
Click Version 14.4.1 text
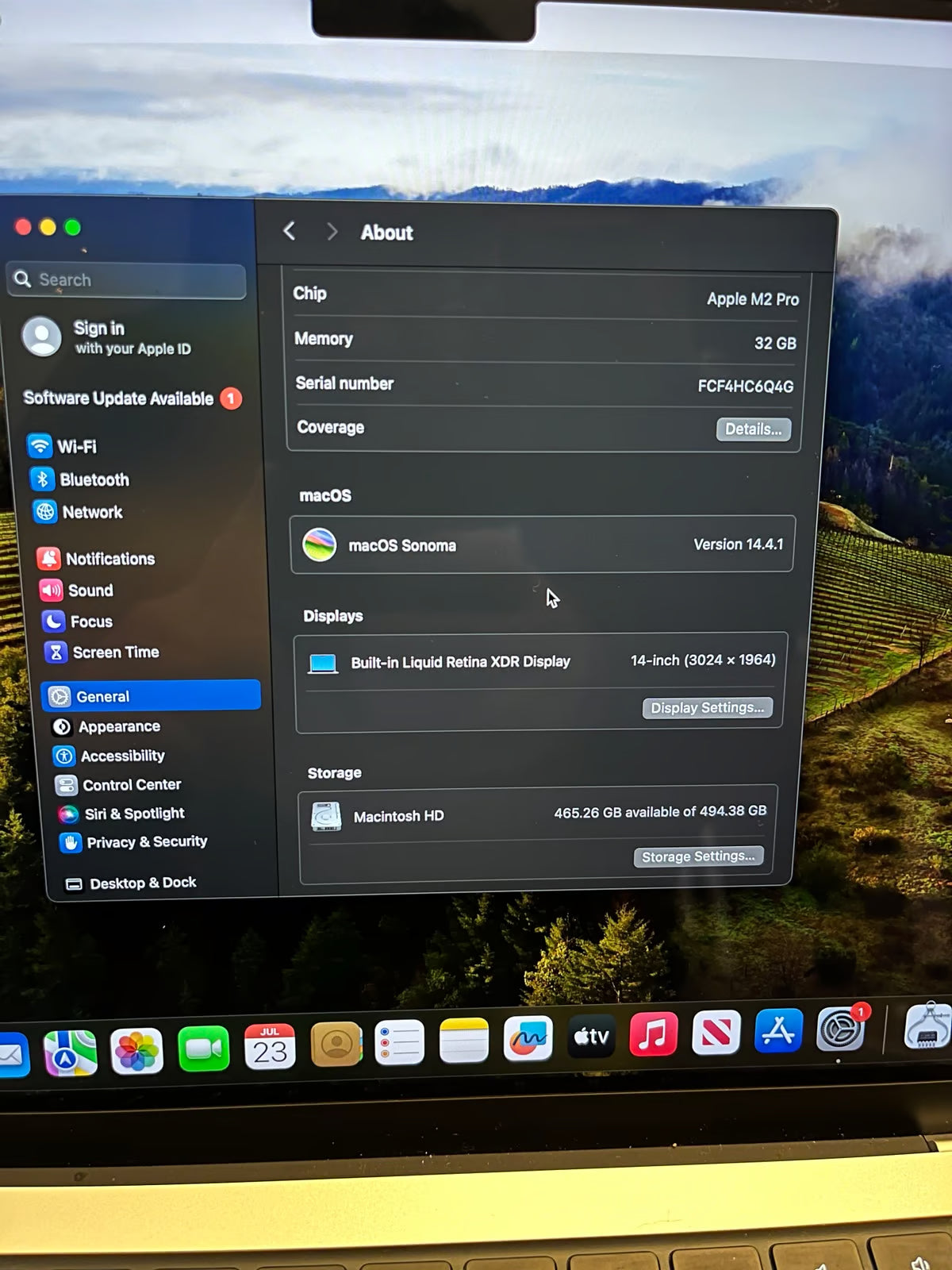[738, 545]
